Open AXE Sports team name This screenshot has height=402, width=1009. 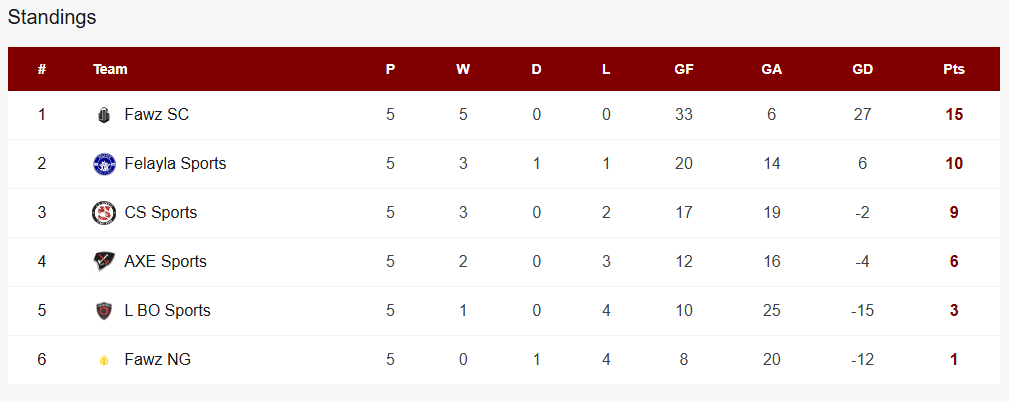tap(165, 262)
